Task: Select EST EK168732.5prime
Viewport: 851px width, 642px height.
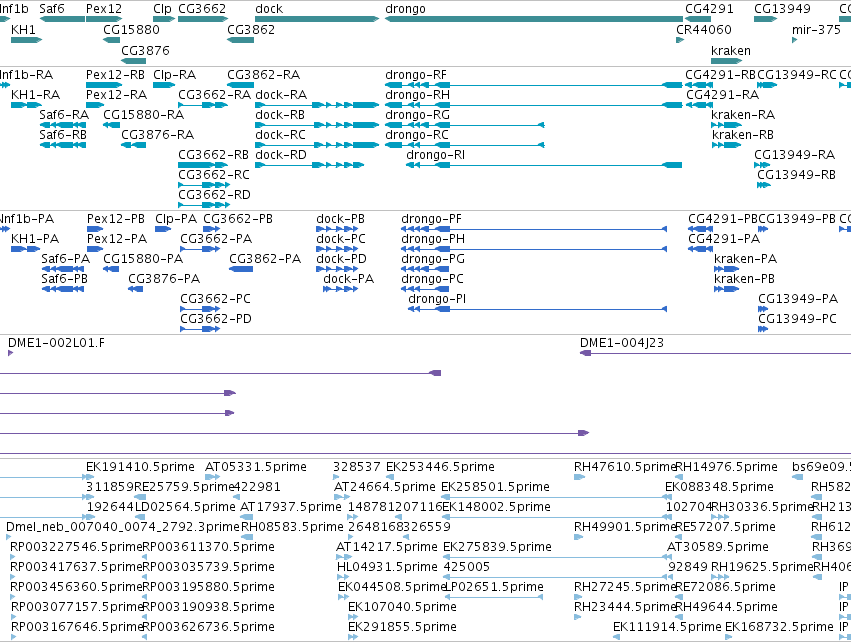Action: 779,627
